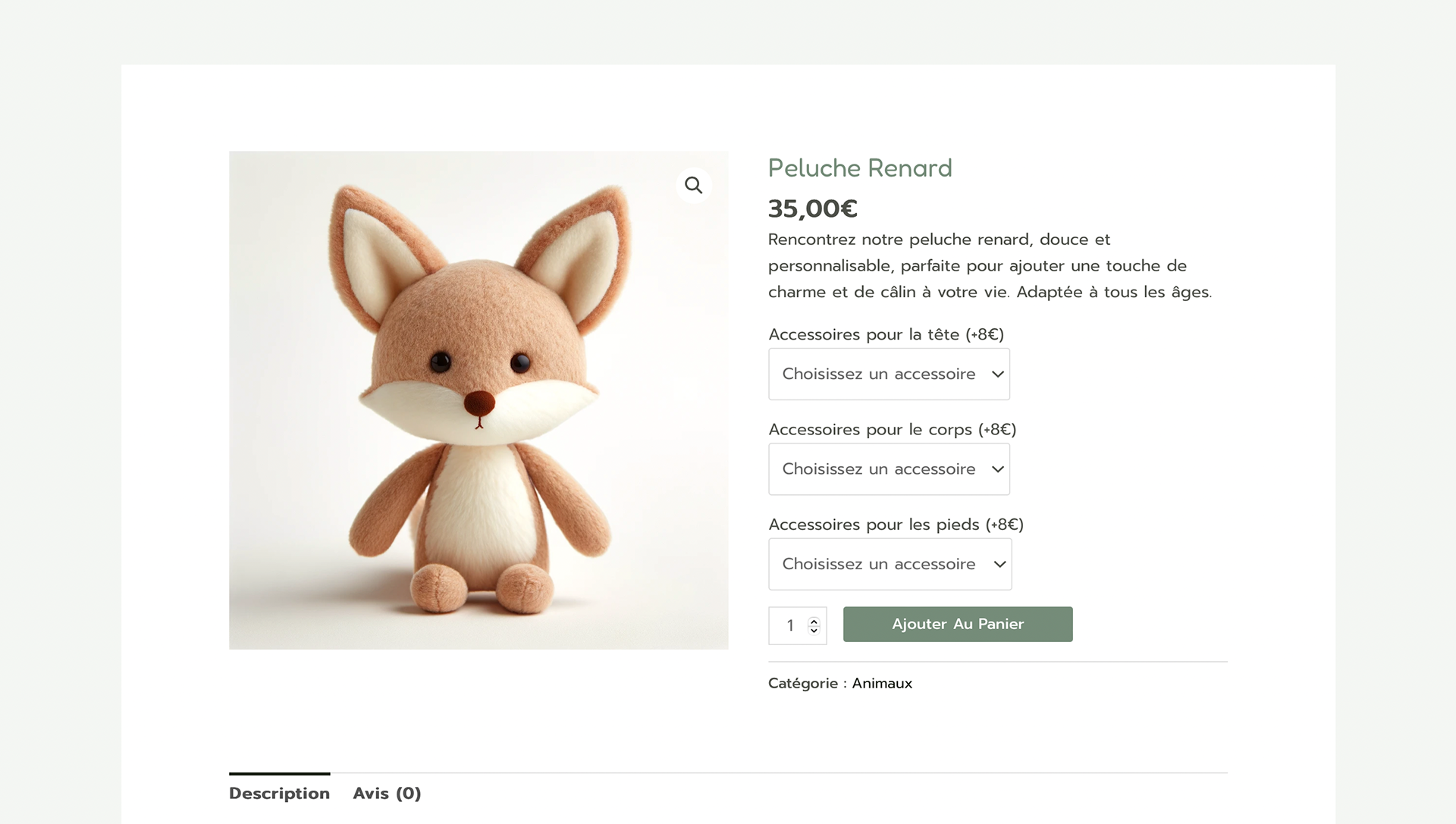Switch to the Avis (0) tab
Viewport: 1456px width, 824px height.
click(387, 793)
